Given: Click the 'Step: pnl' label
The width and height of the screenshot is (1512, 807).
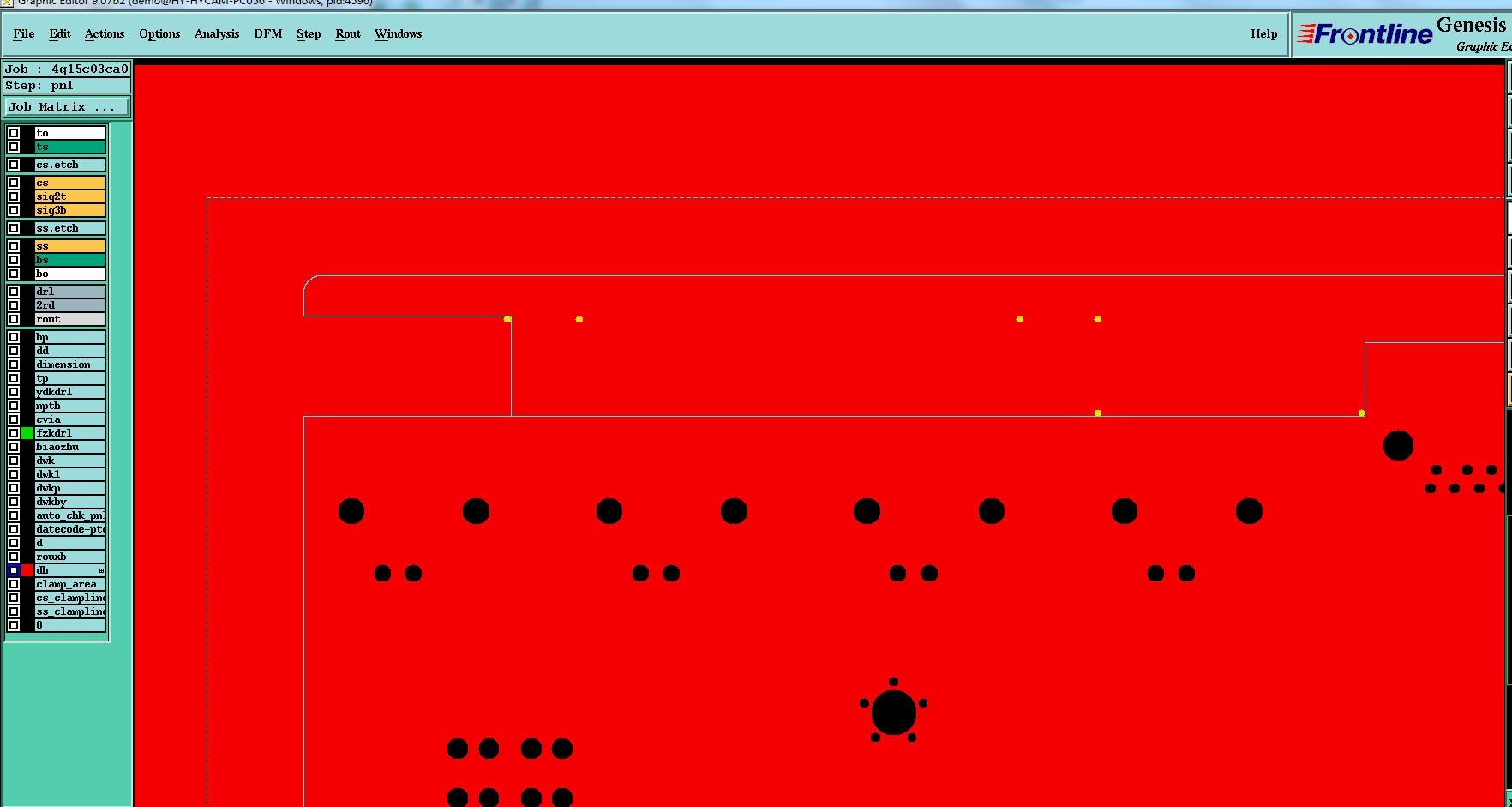Looking at the screenshot, I should (x=67, y=86).
